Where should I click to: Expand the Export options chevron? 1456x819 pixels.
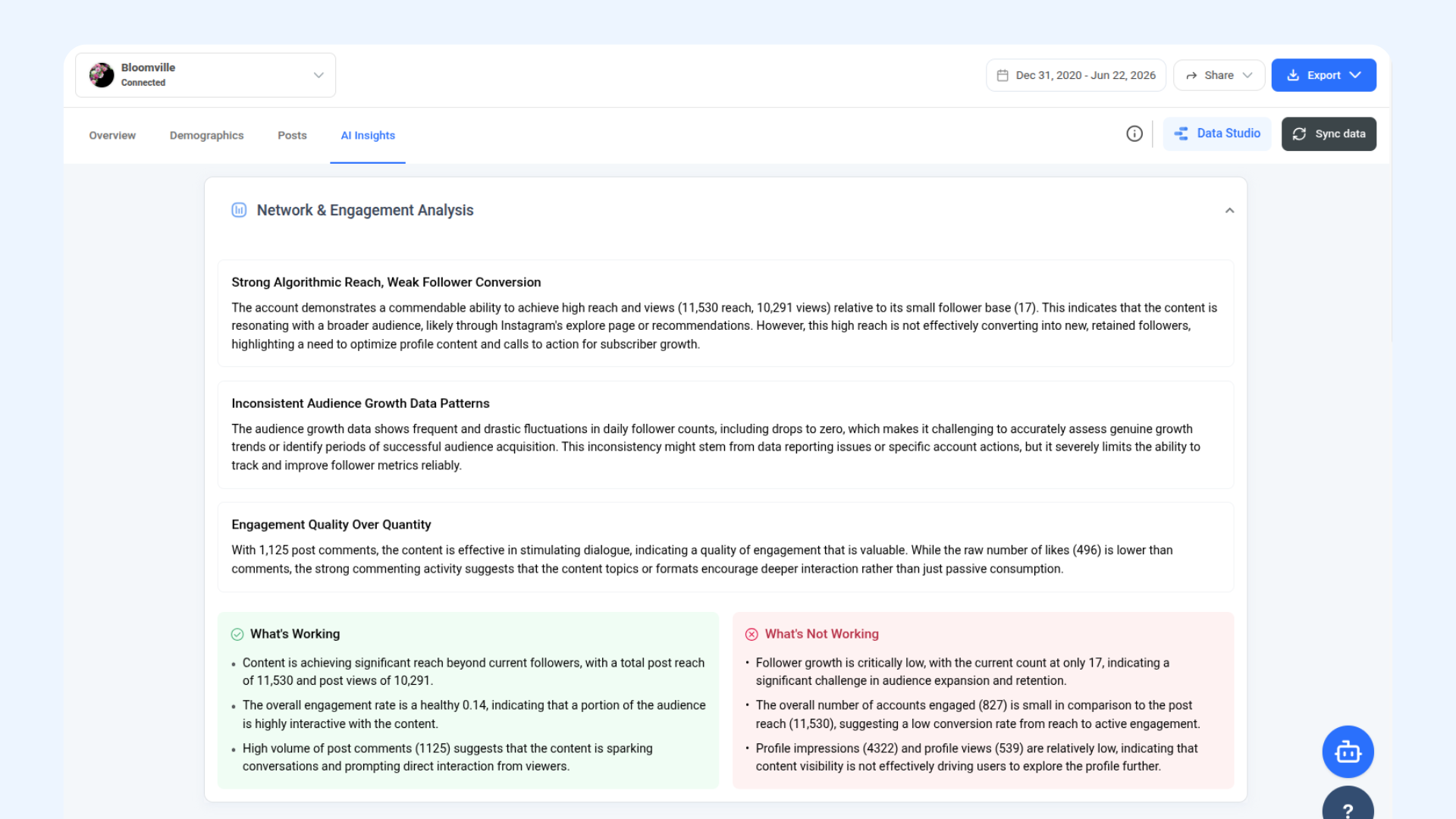[1355, 75]
